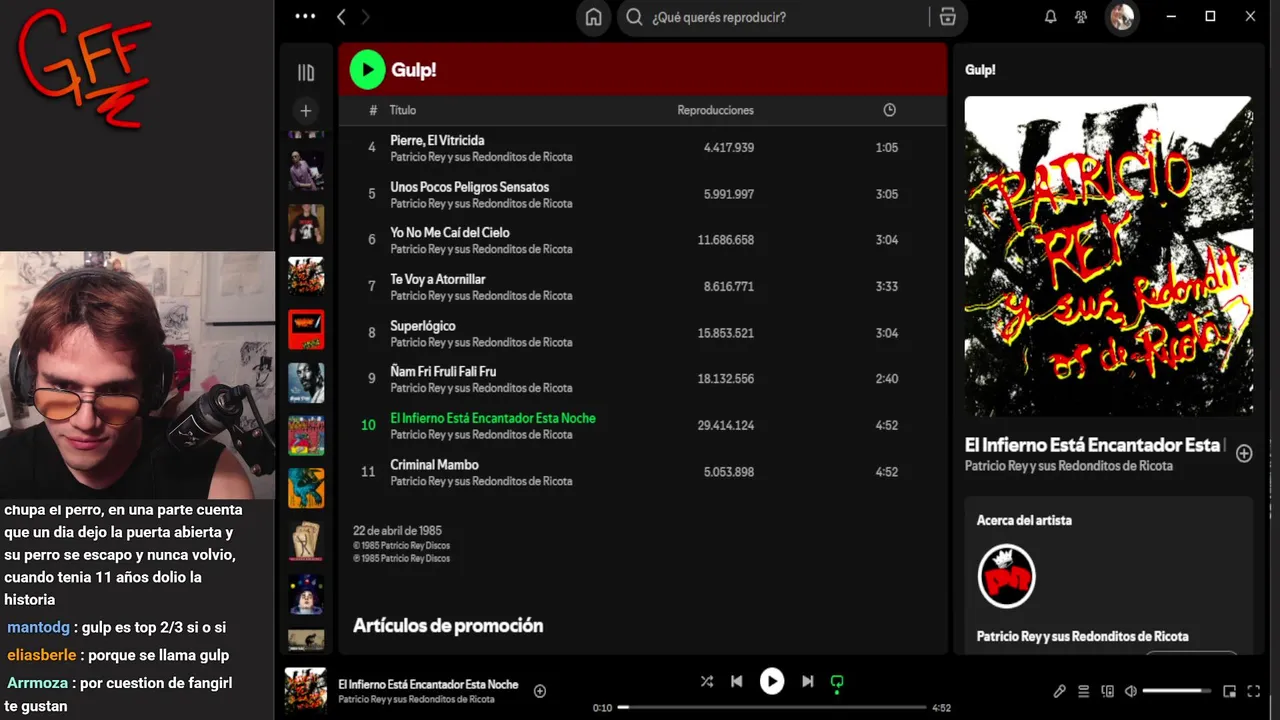This screenshot has width=1280, height=720.
Task: Click now-playing cover in bottom bar
Action: click(306, 690)
